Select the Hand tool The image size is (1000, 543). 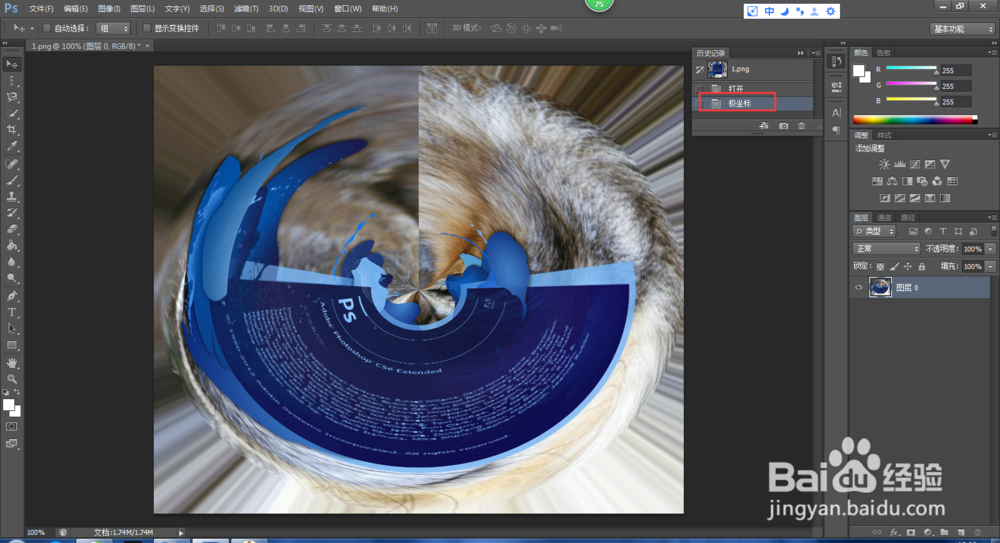pyautogui.click(x=11, y=363)
